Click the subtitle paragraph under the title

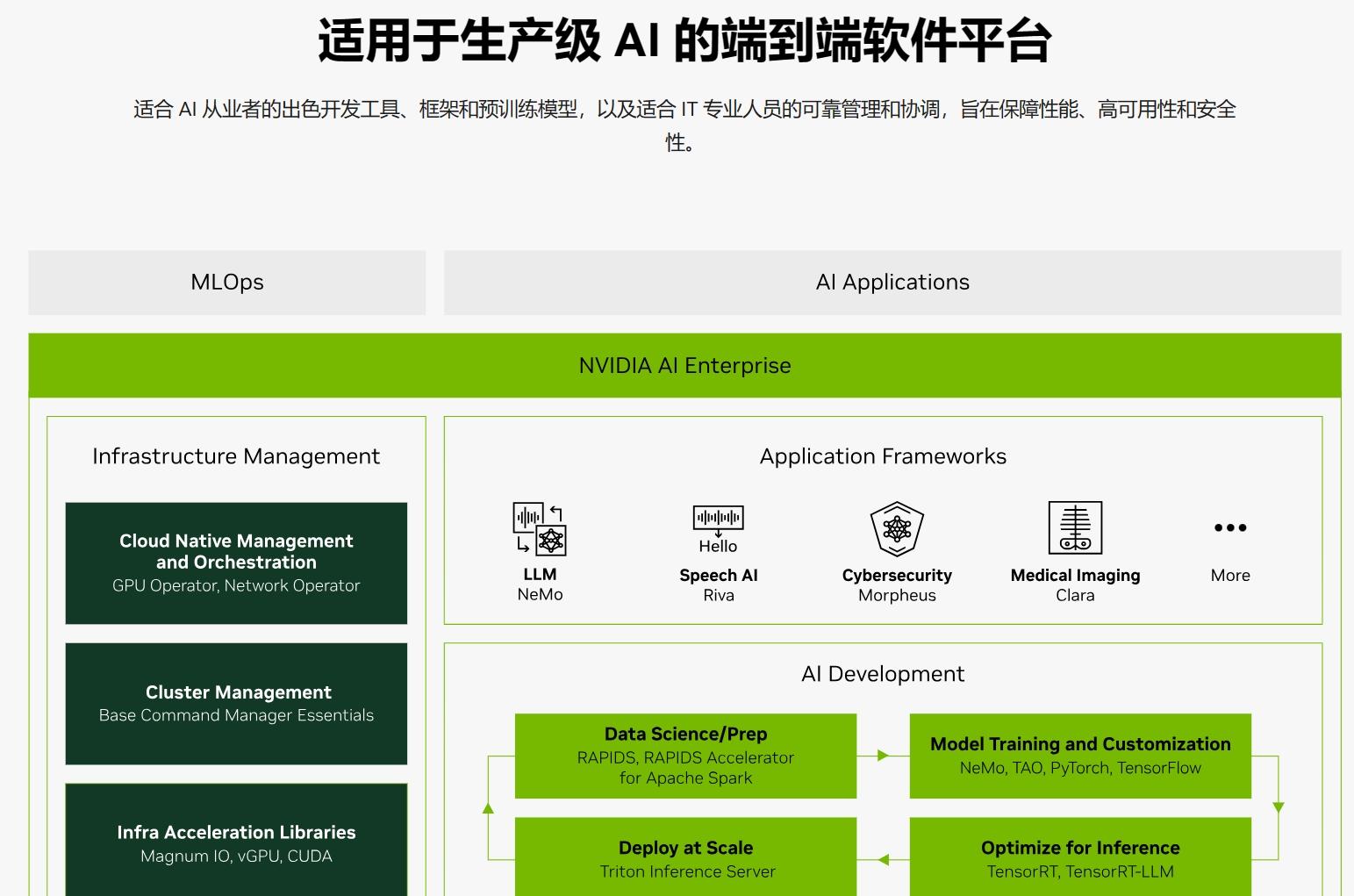[x=684, y=125]
